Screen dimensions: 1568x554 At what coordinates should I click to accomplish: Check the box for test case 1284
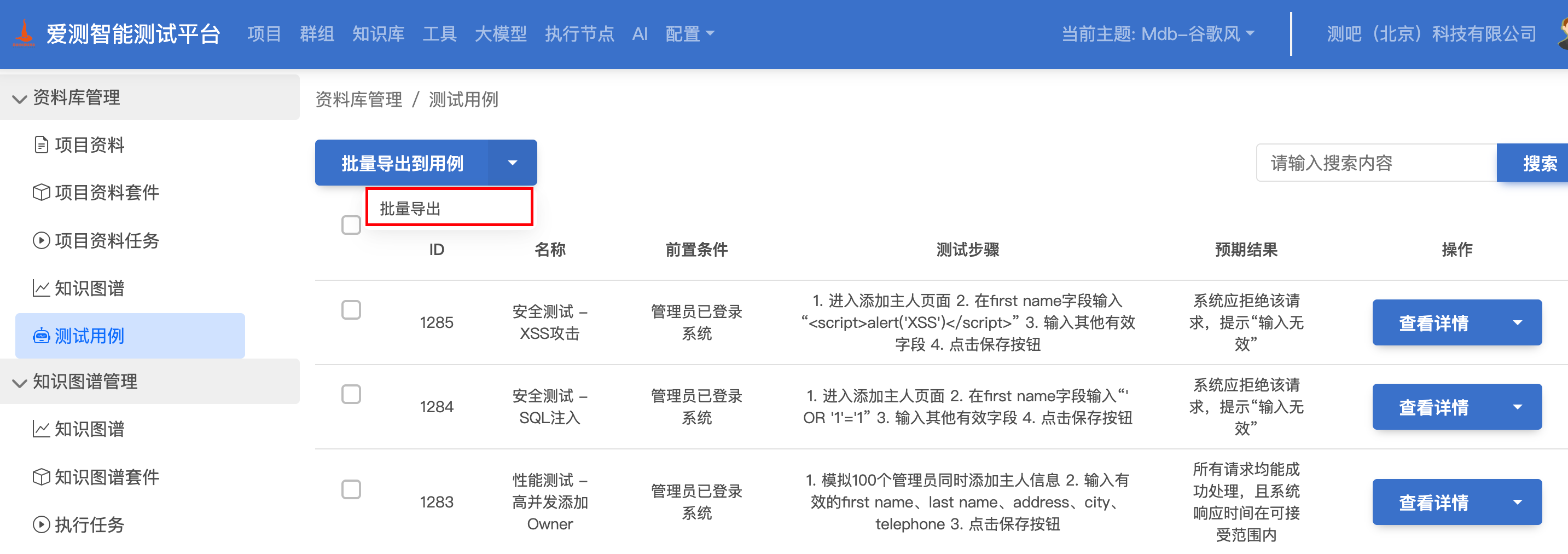[351, 394]
